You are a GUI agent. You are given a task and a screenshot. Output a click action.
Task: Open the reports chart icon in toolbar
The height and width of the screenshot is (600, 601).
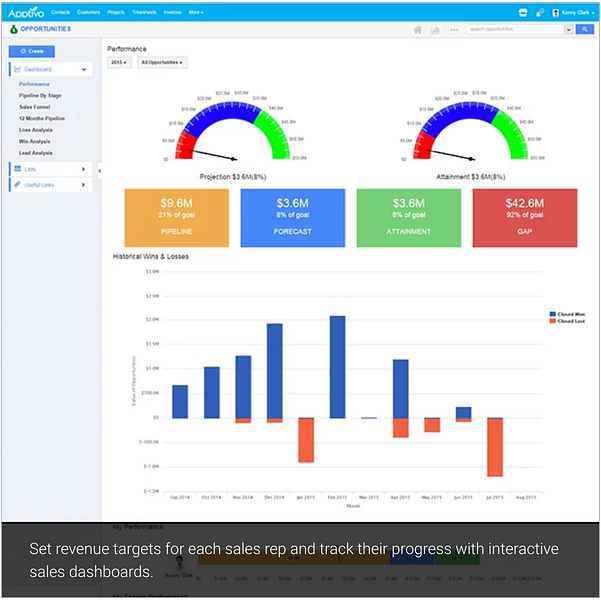(435, 30)
